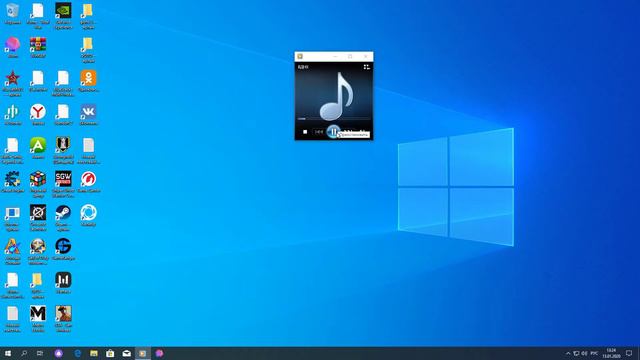
Task: Minimize the media player window
Action: click(x=336, y=56)
